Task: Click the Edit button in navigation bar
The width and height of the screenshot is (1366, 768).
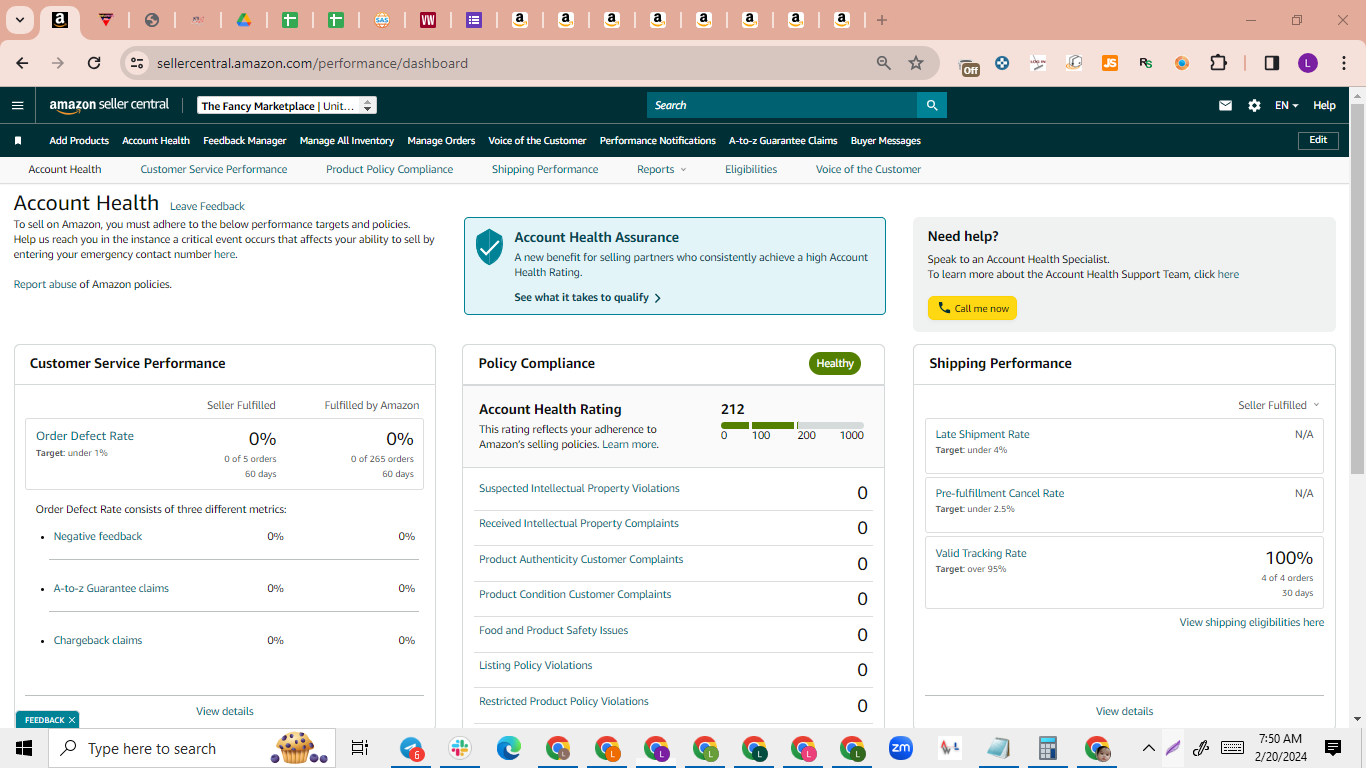Action: click(1318, 140)
